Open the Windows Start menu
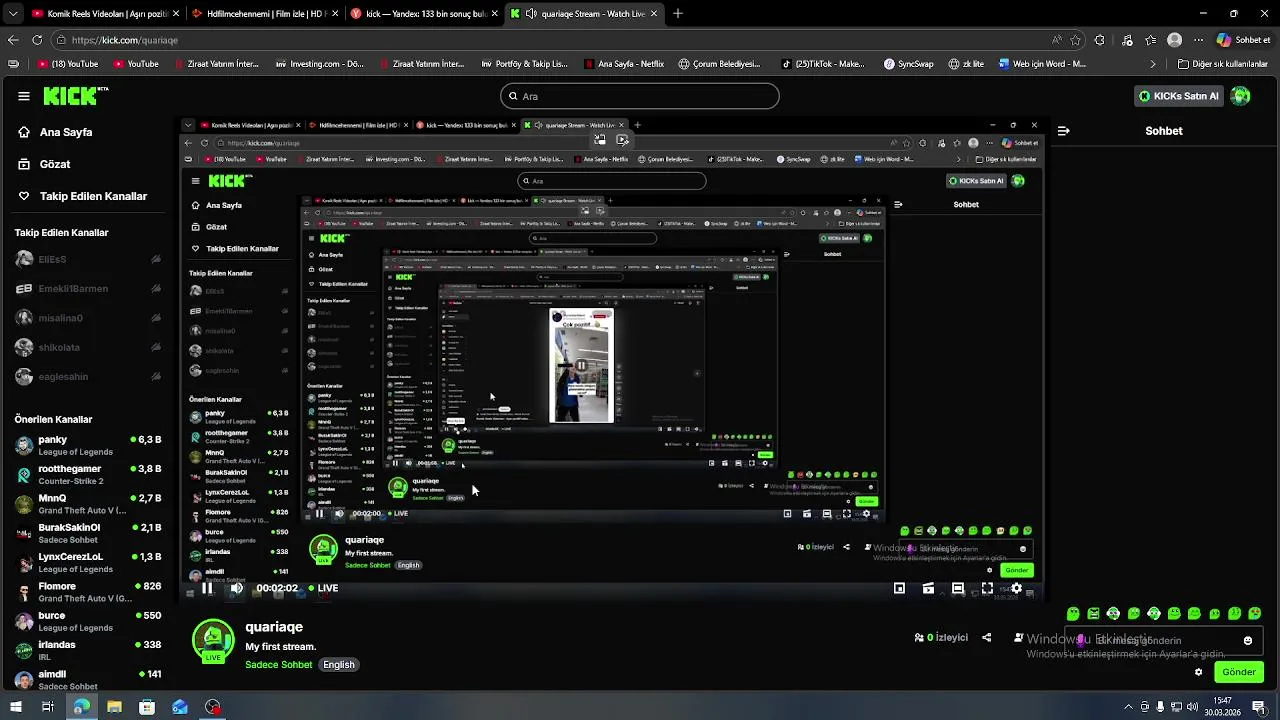The width and height of the screenshot is (1280, 720). point(15,707)
